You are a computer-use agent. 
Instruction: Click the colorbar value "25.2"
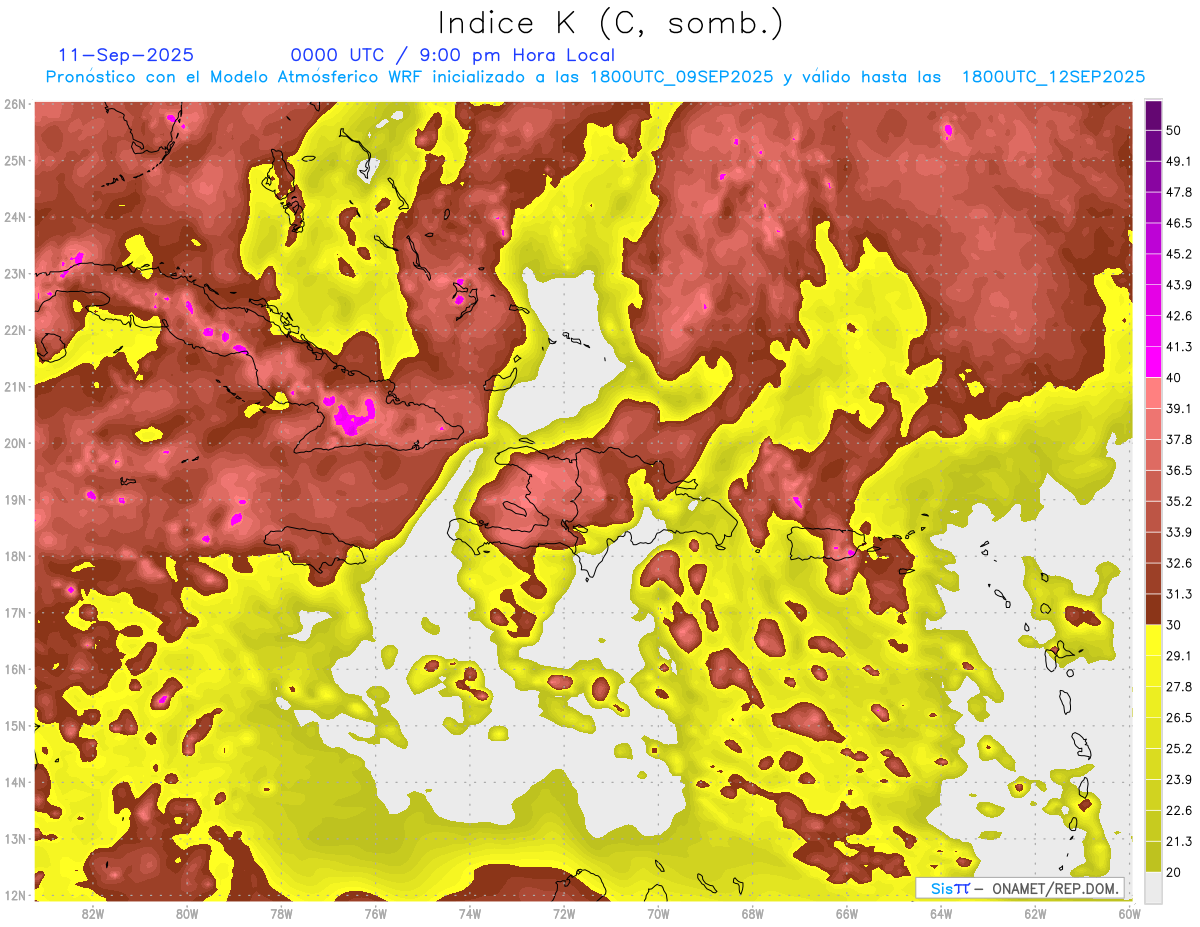pos(1178,748)
